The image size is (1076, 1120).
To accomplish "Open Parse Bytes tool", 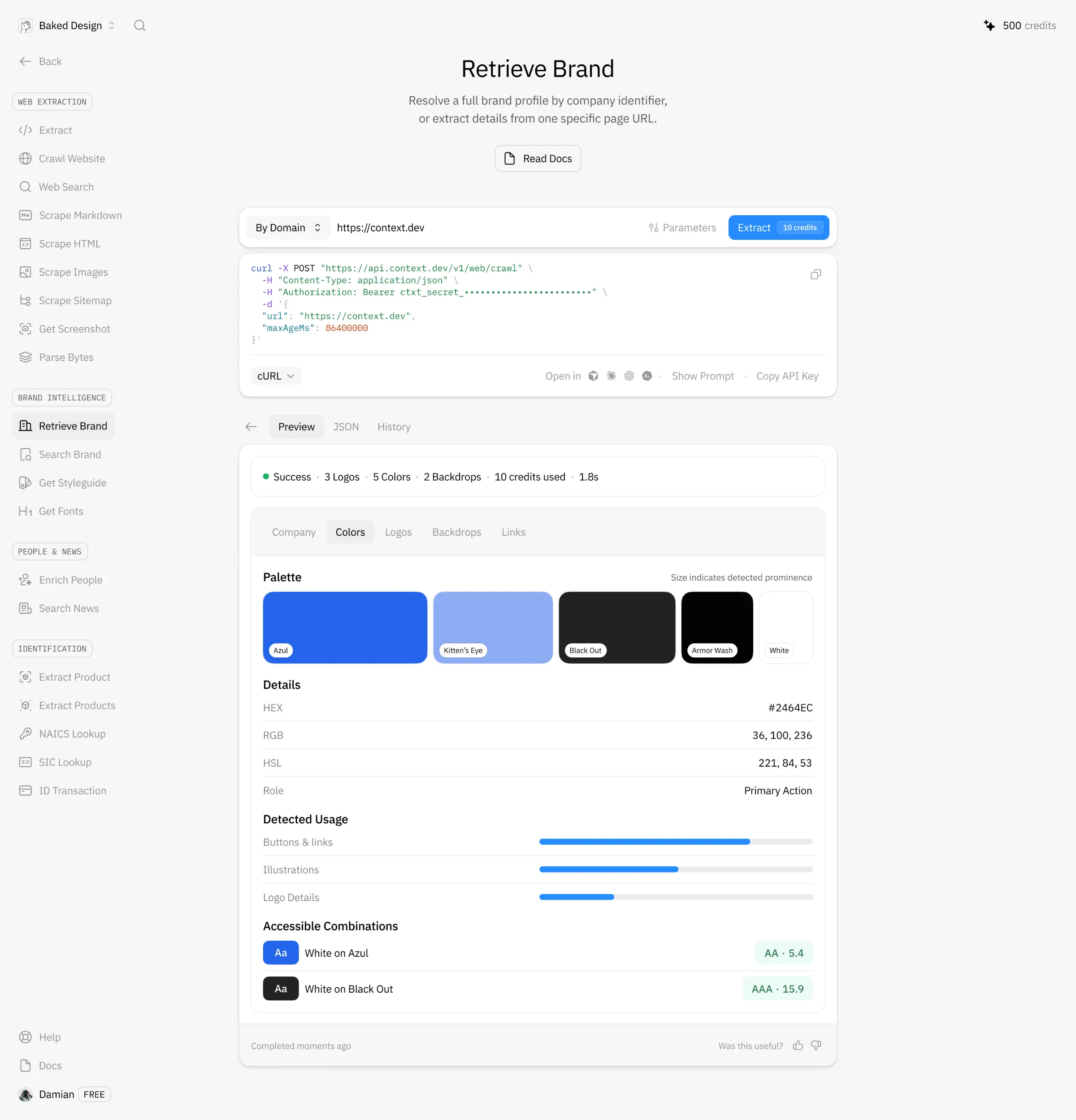I will (56, 357).
